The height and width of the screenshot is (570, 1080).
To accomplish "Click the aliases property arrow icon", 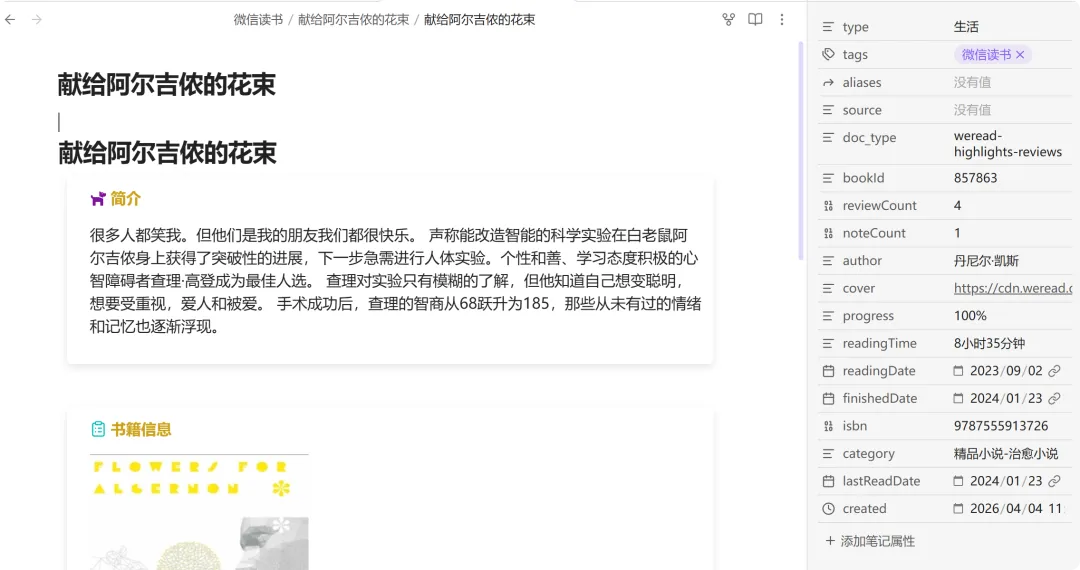I will tap(828, 83).
